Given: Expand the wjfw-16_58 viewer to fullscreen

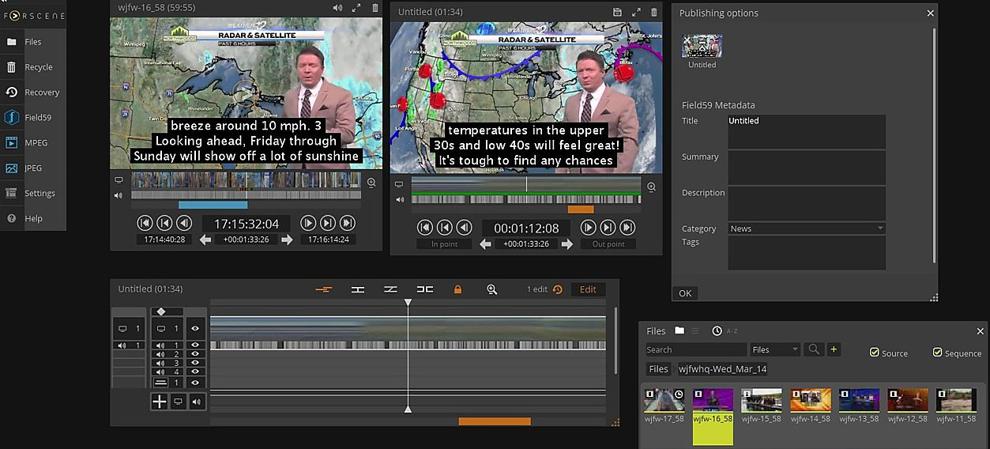Looking at the screenshot, I should (x=356, y=8).
